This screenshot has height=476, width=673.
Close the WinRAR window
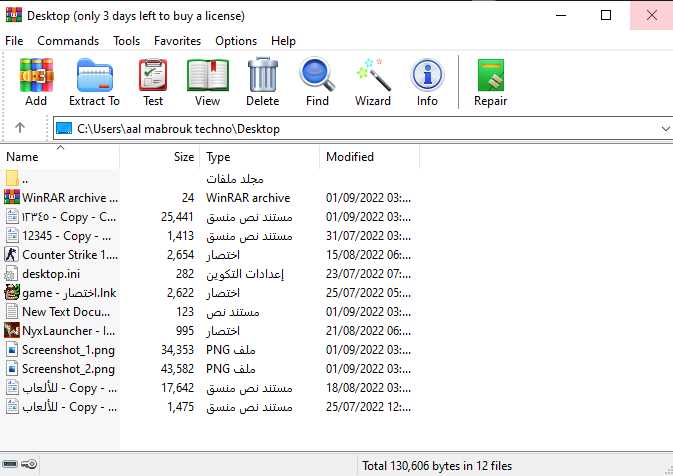tap(652, 15)
